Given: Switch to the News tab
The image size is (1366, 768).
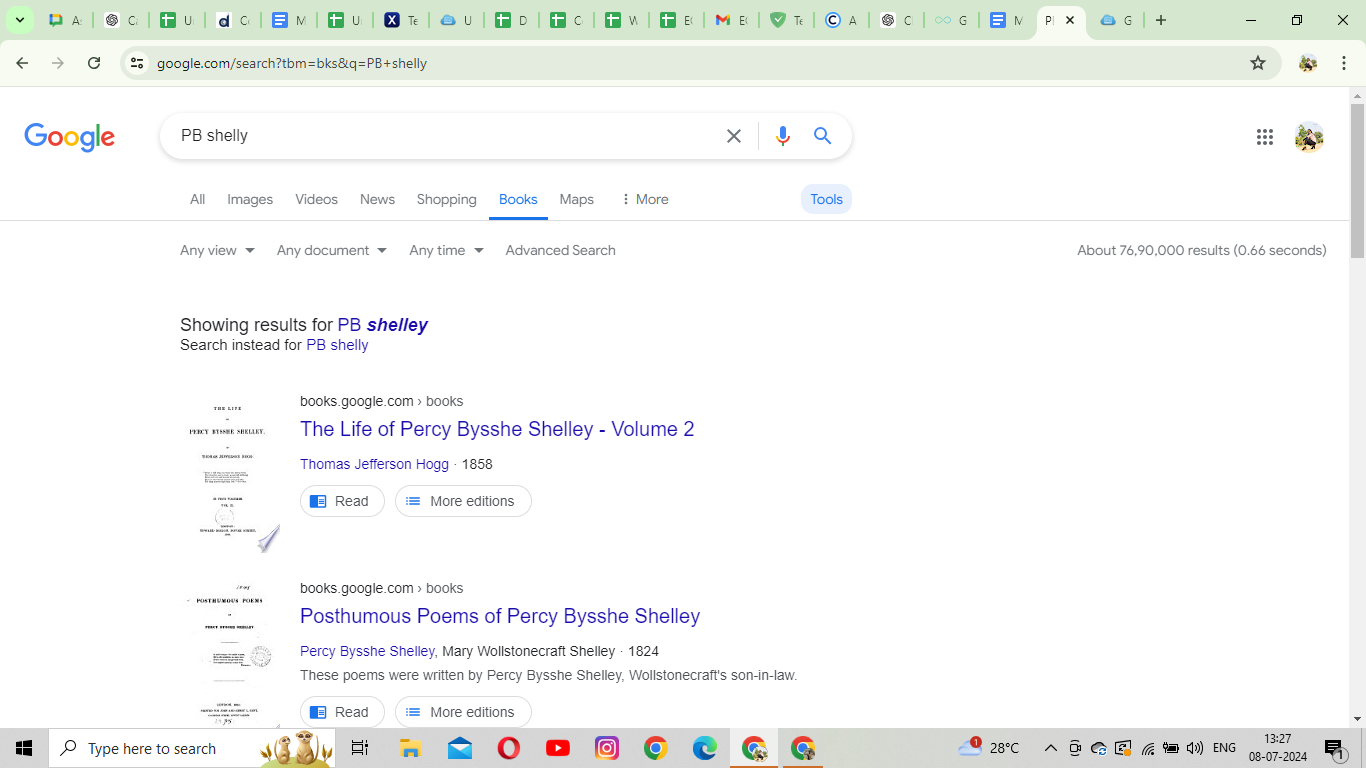Looking at the screenshot, I should tap(377, 199).
